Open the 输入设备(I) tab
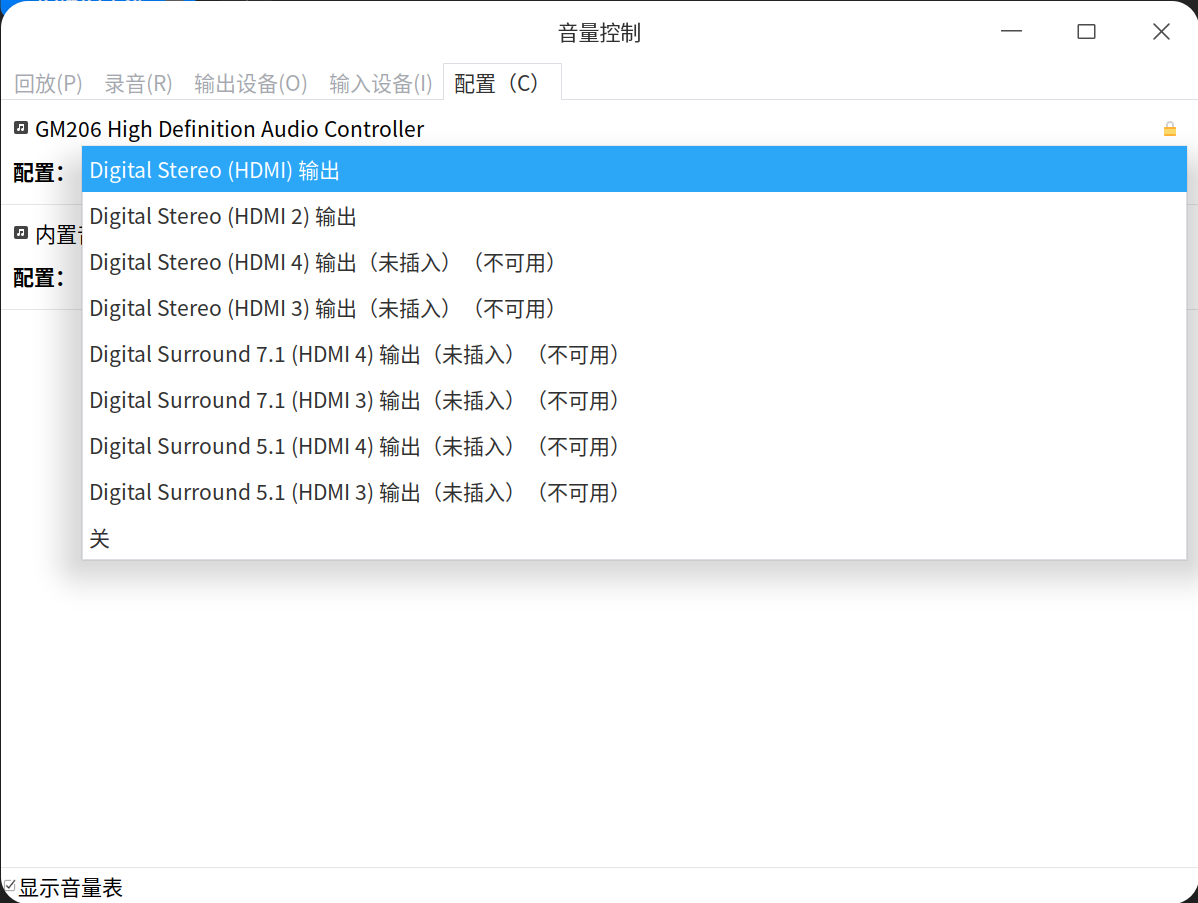Viewport: 1198px width, 903px height. tap(380, 83)
